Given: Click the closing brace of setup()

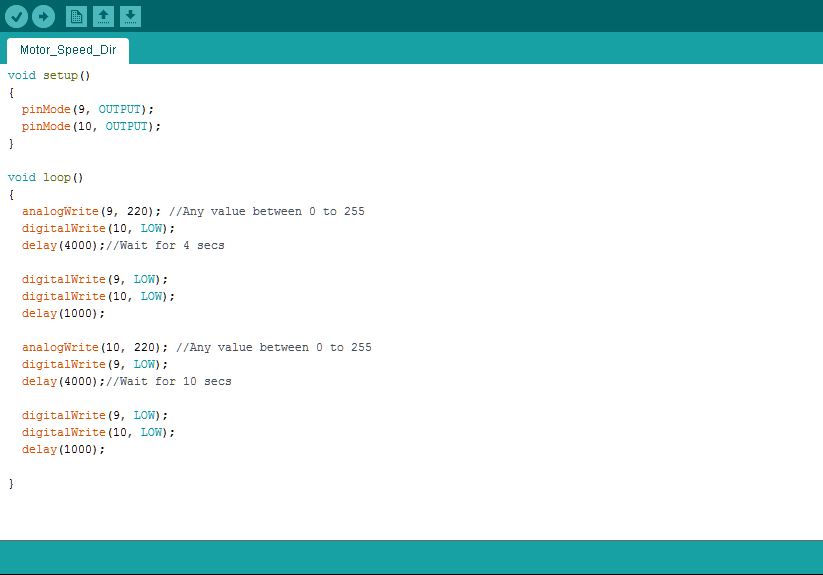Looking at the screenshot, I should (11, 143).
